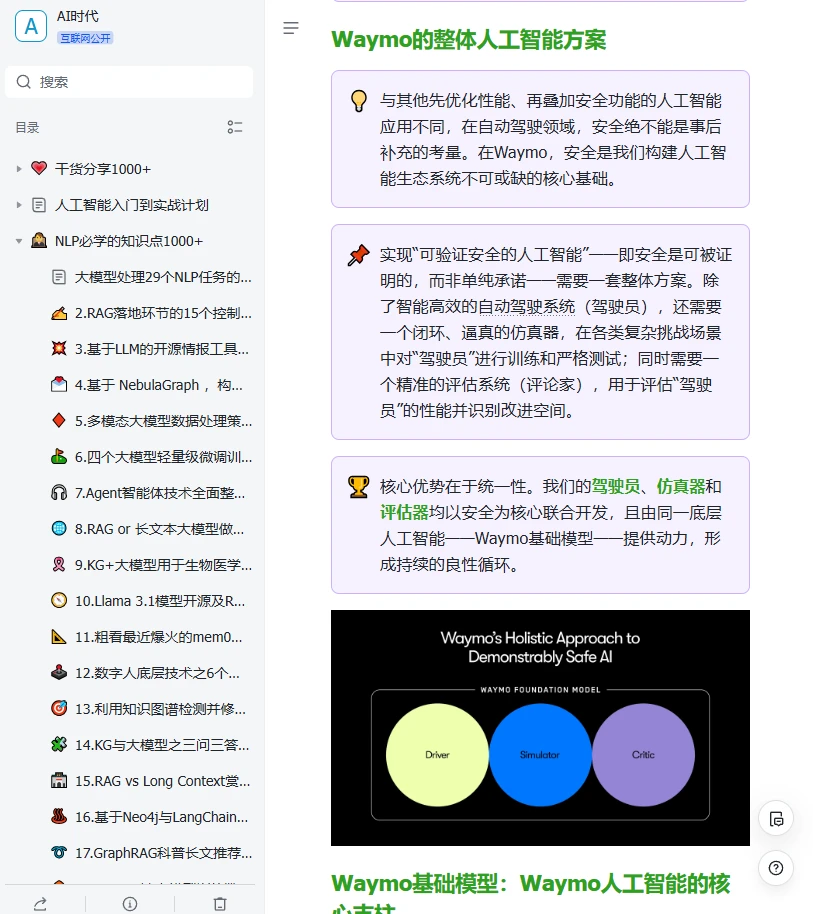This screenshot has width=813, height=914.
Task: Expand the 干货分享1000+ section
Action: point(16,169)
